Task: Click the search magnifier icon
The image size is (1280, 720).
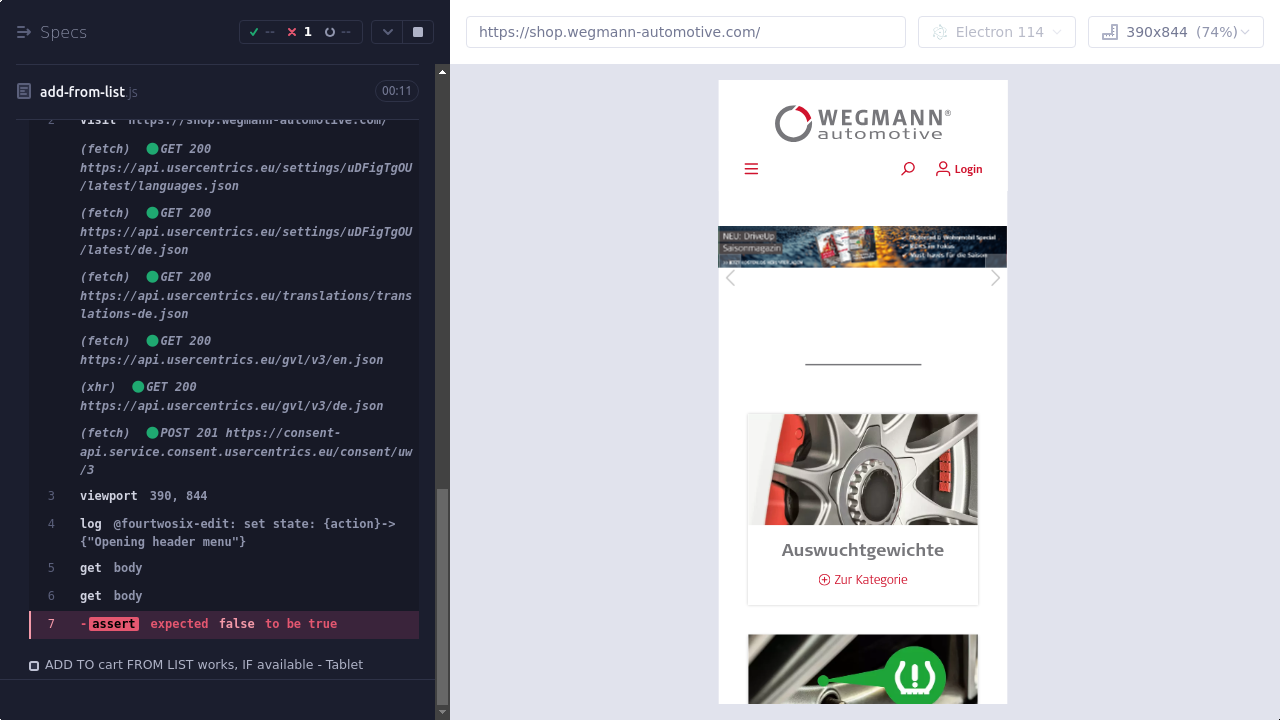Action: 907,169
